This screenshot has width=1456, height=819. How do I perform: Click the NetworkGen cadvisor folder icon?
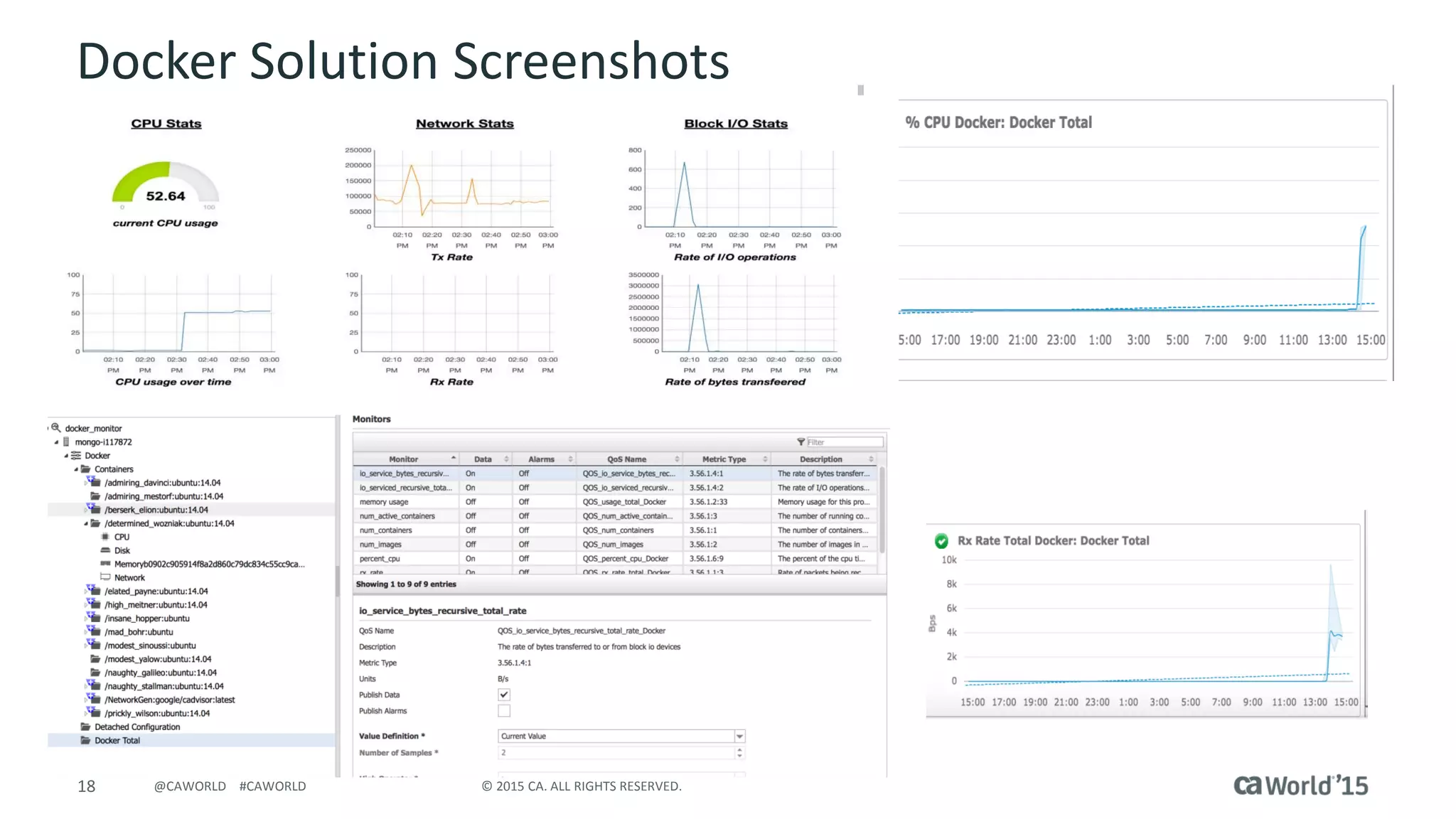pyautogui.click(x=94, y=700)
